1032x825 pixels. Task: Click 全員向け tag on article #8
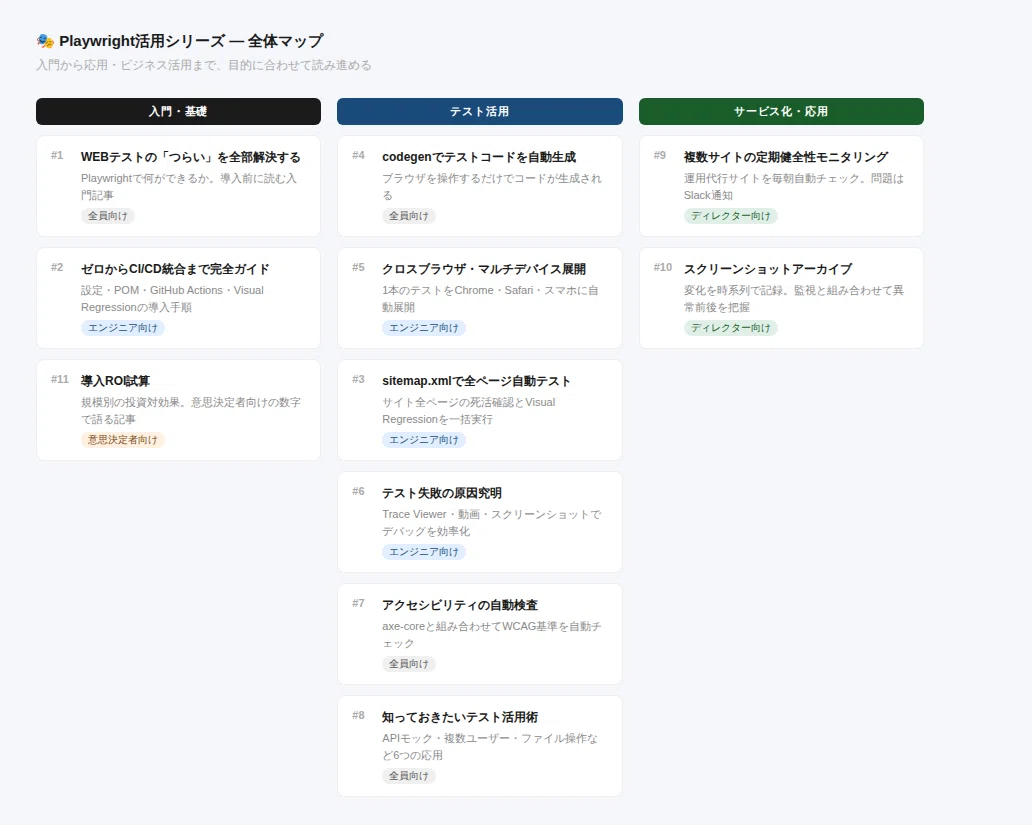(x=409, y=776)
